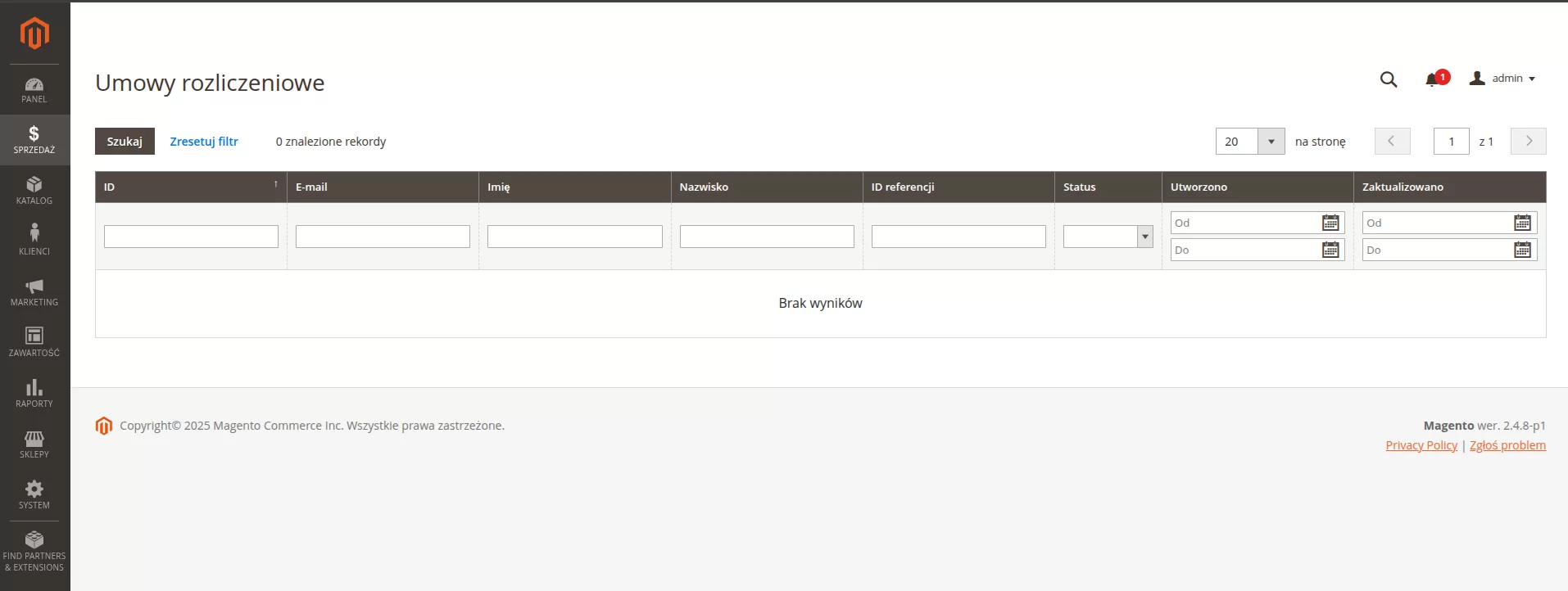Expand the Status filter dropdown

point(1108,237)
